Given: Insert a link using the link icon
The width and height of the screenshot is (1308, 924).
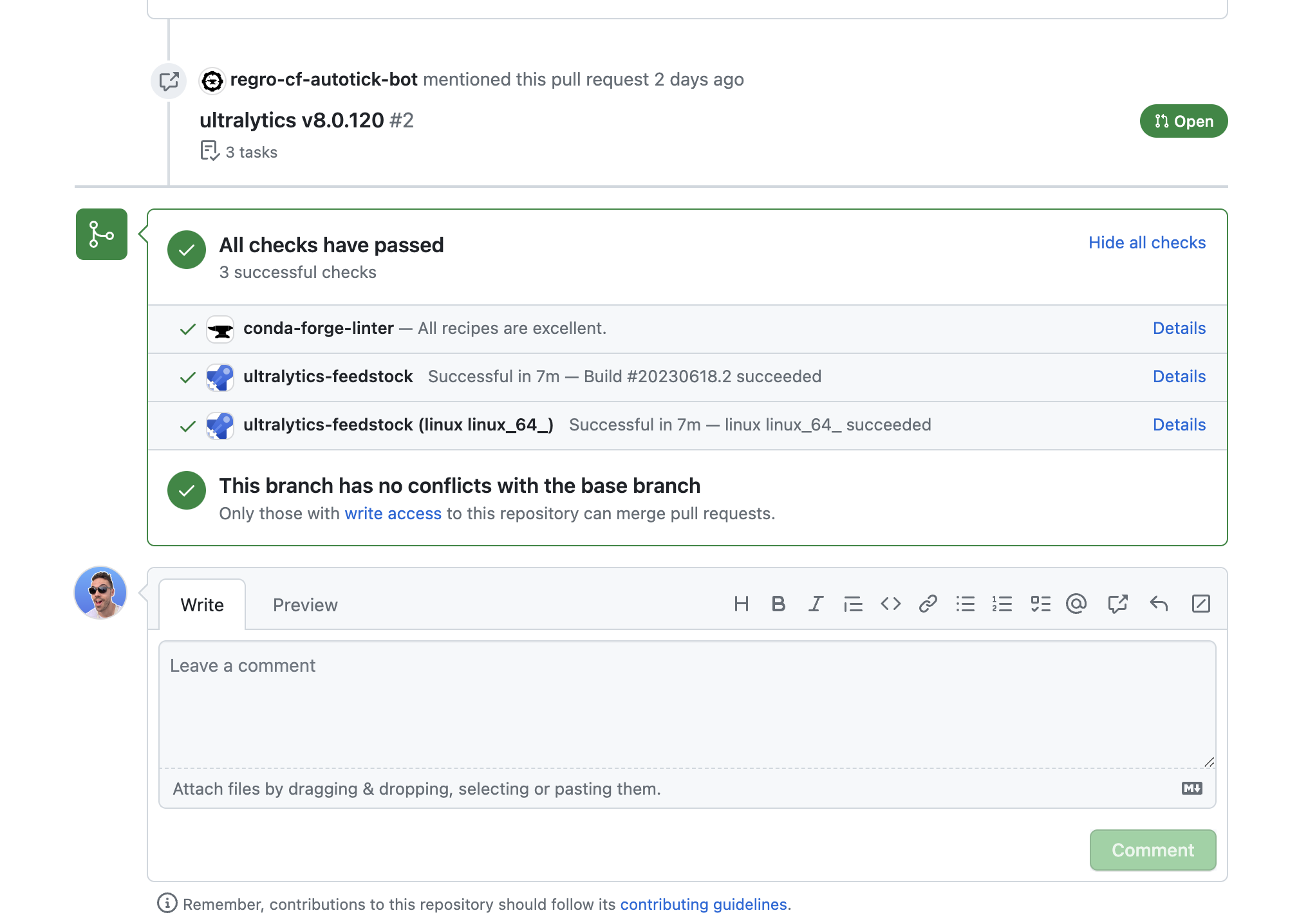Looking at the screenshot, I should 928,604.
